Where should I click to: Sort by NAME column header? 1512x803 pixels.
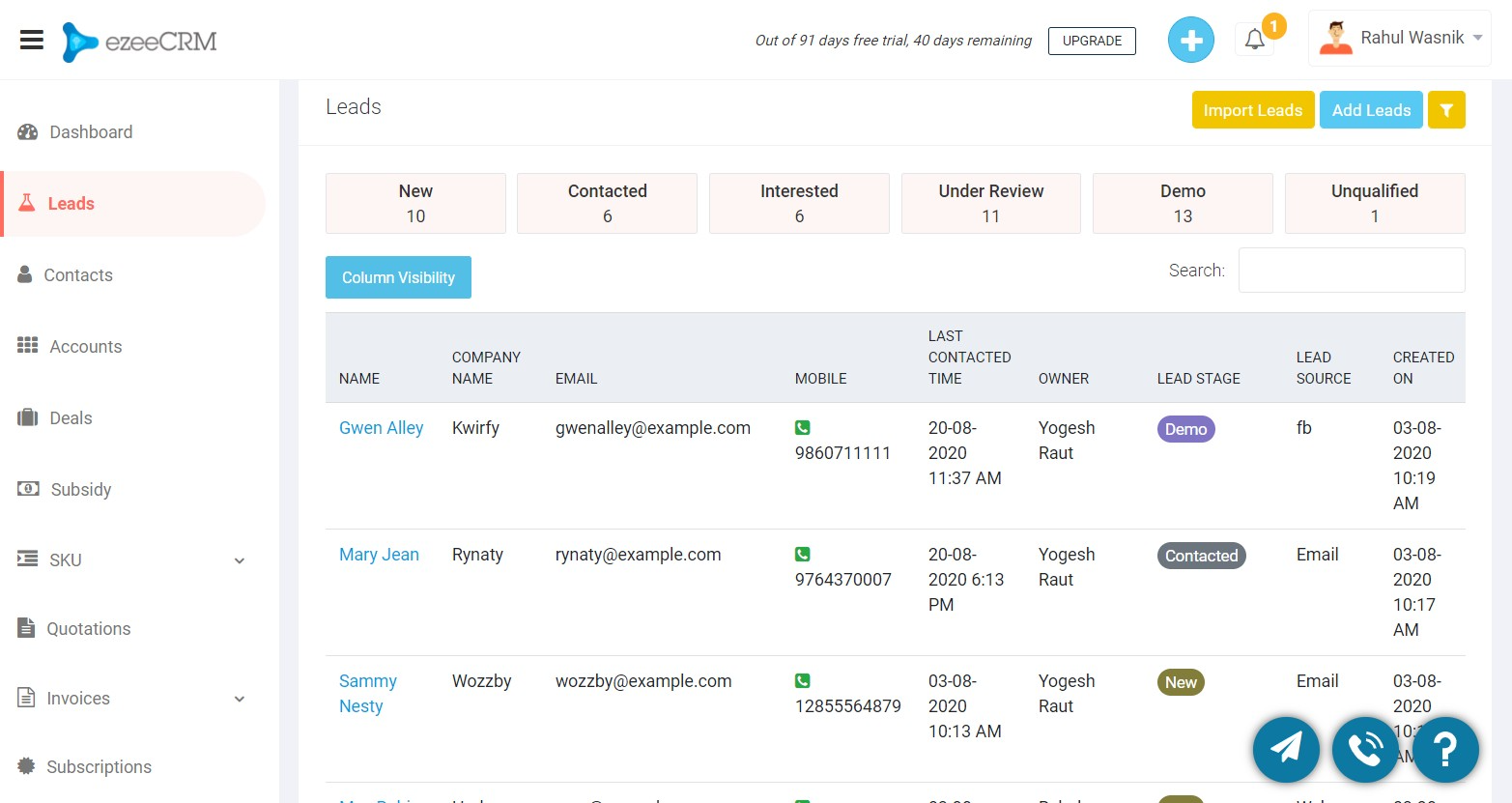359,379
